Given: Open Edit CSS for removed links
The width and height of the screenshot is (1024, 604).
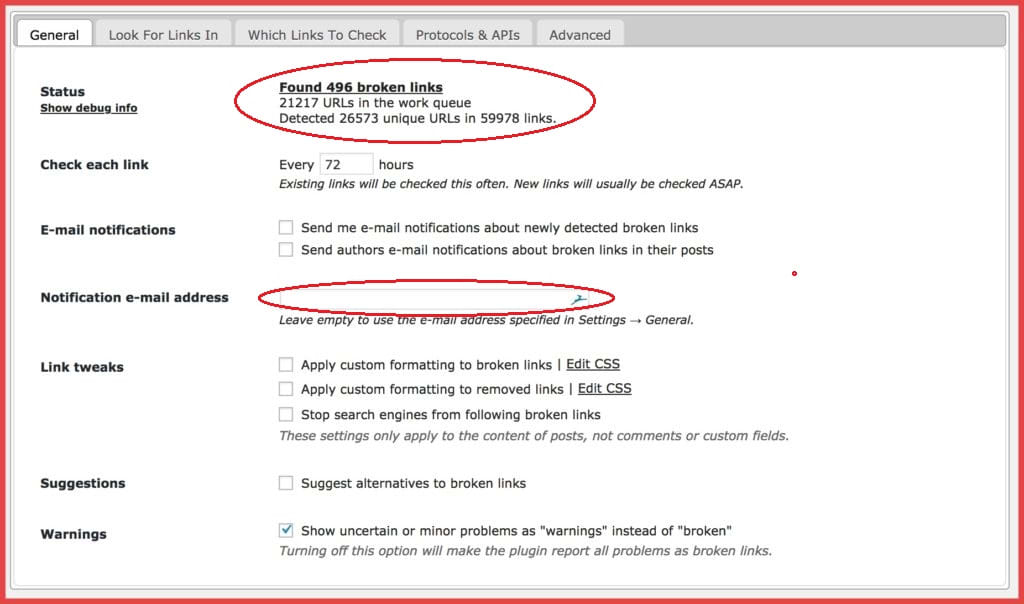Looking at the screenshot, I should click(605, 389).
